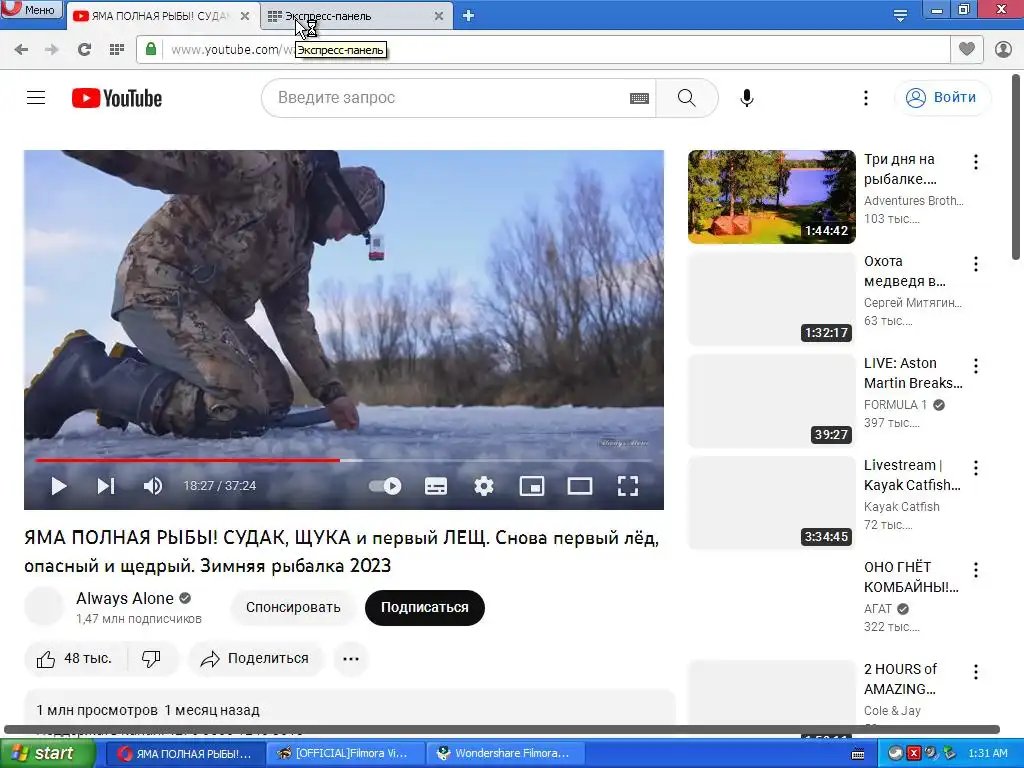Open the Always Alone channel avatar
The width and height of the screenshot is (1024, 768).
coord(44,607)
